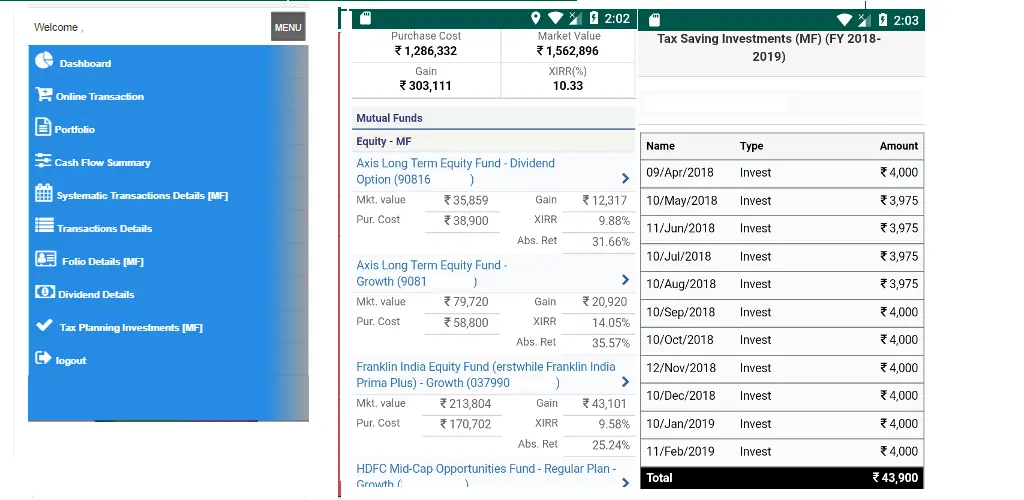Tap the battery icon beside 2:03

883,20
